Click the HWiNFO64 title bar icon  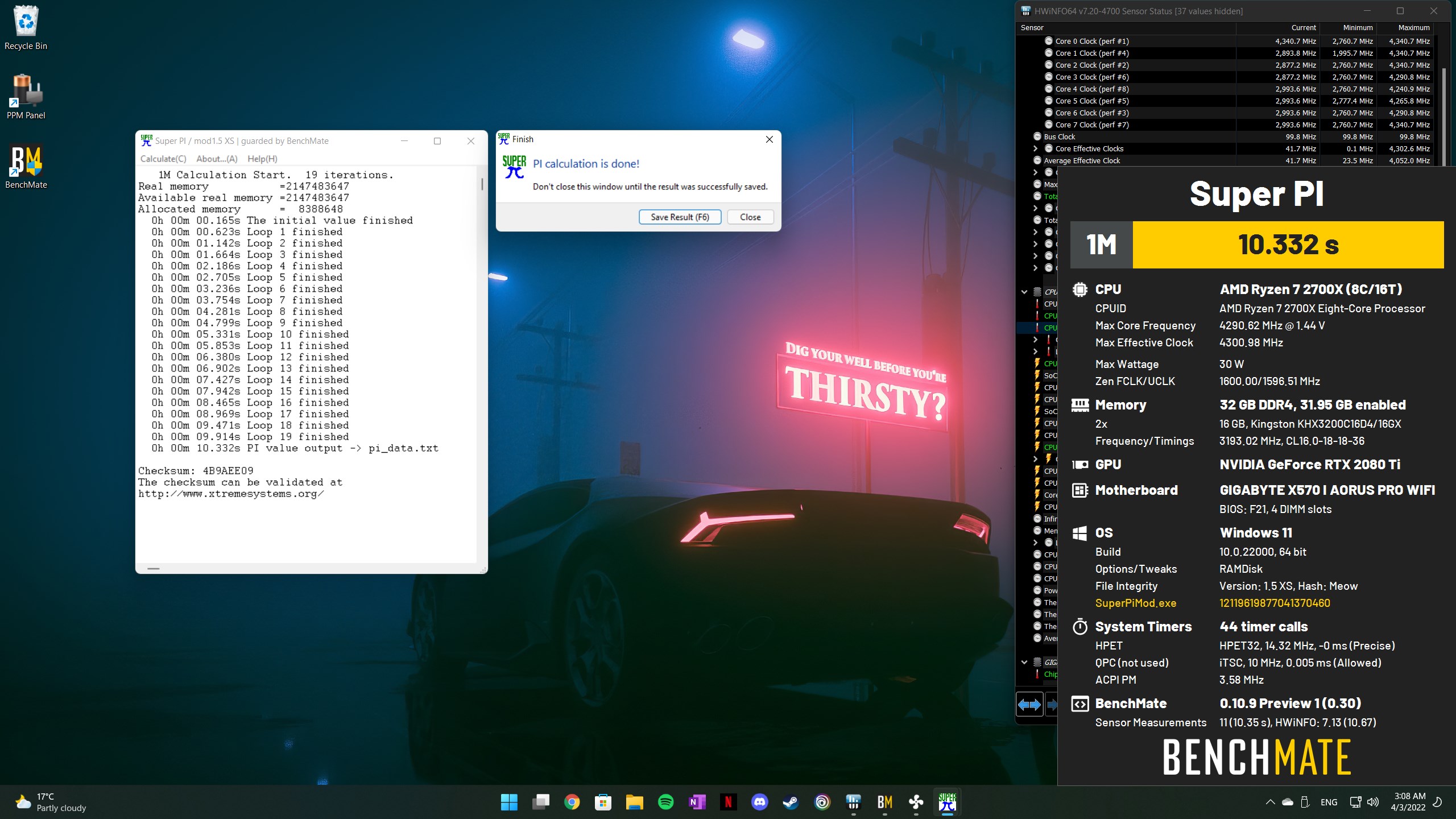click(1026, 11)
